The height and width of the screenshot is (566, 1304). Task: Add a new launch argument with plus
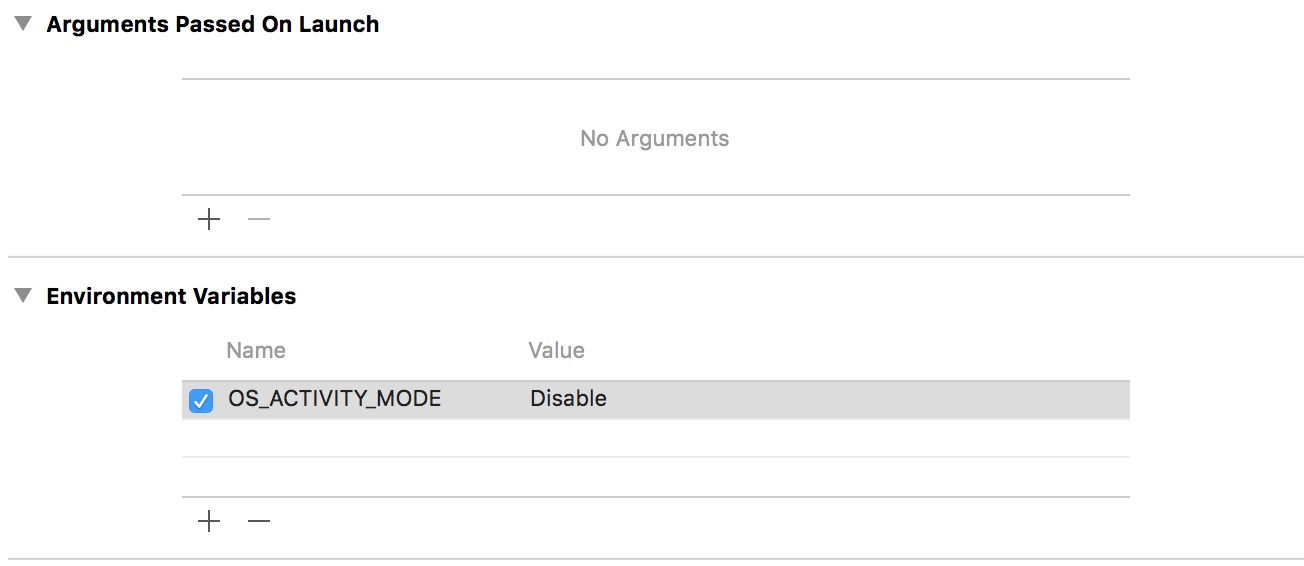[209, 220]
